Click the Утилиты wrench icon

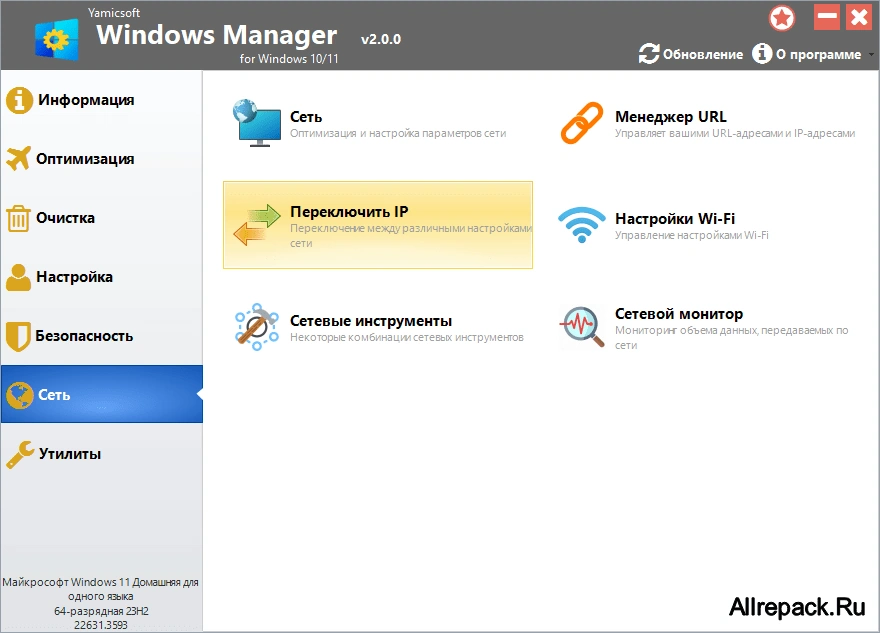point(20,454)
